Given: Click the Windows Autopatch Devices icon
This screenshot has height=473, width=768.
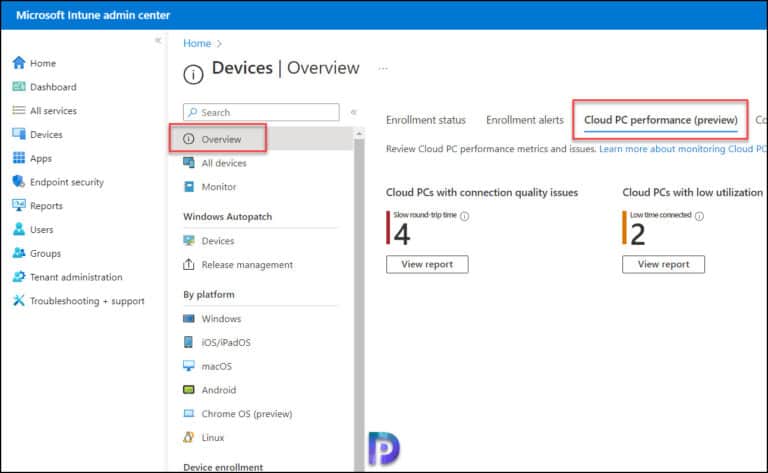Looking at the screenshot, I should (x=189, y=240).
